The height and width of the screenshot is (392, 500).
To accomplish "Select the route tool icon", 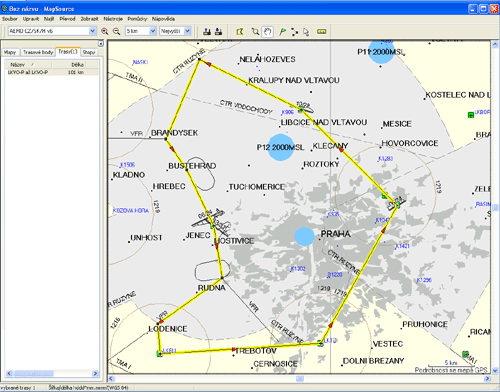I will pos(294,32).
